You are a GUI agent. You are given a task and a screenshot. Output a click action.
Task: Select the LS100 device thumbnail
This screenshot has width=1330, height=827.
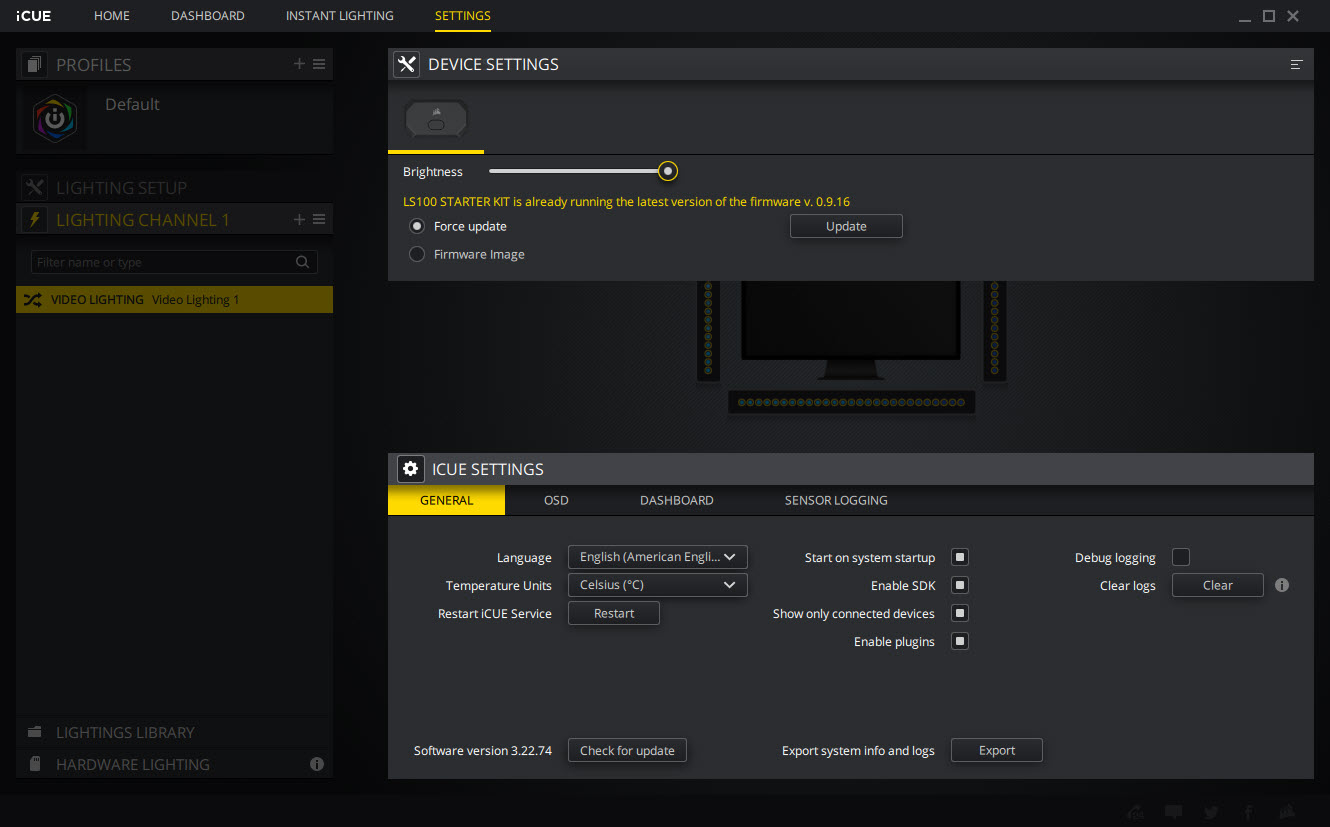coord(436,120)
